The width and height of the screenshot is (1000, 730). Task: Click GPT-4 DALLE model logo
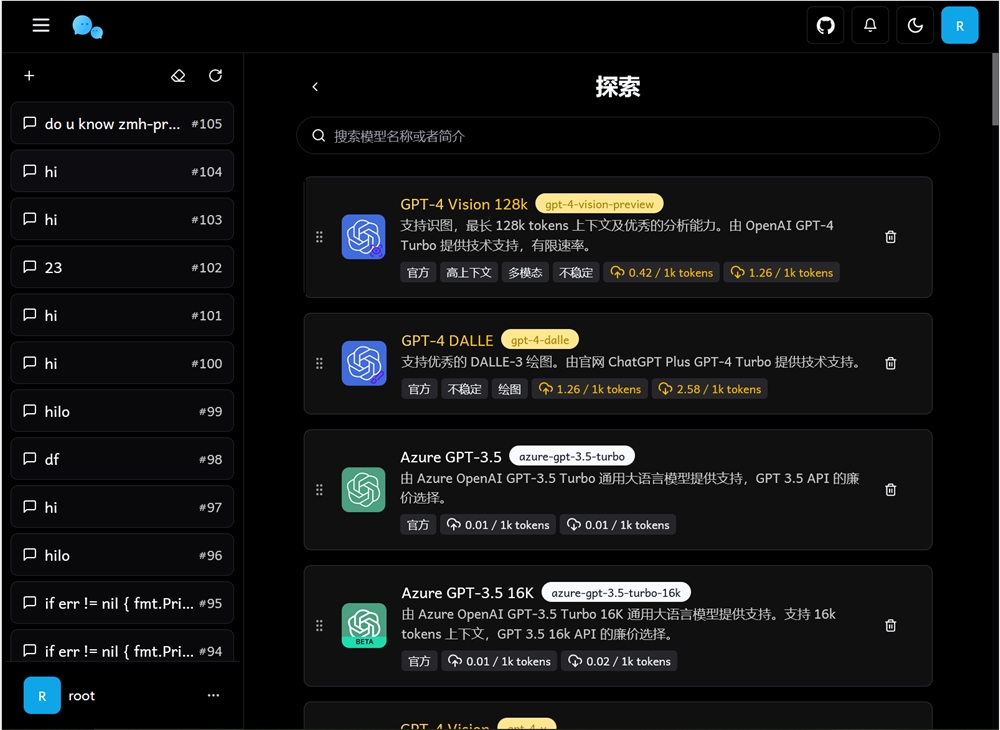coord(364,363)
